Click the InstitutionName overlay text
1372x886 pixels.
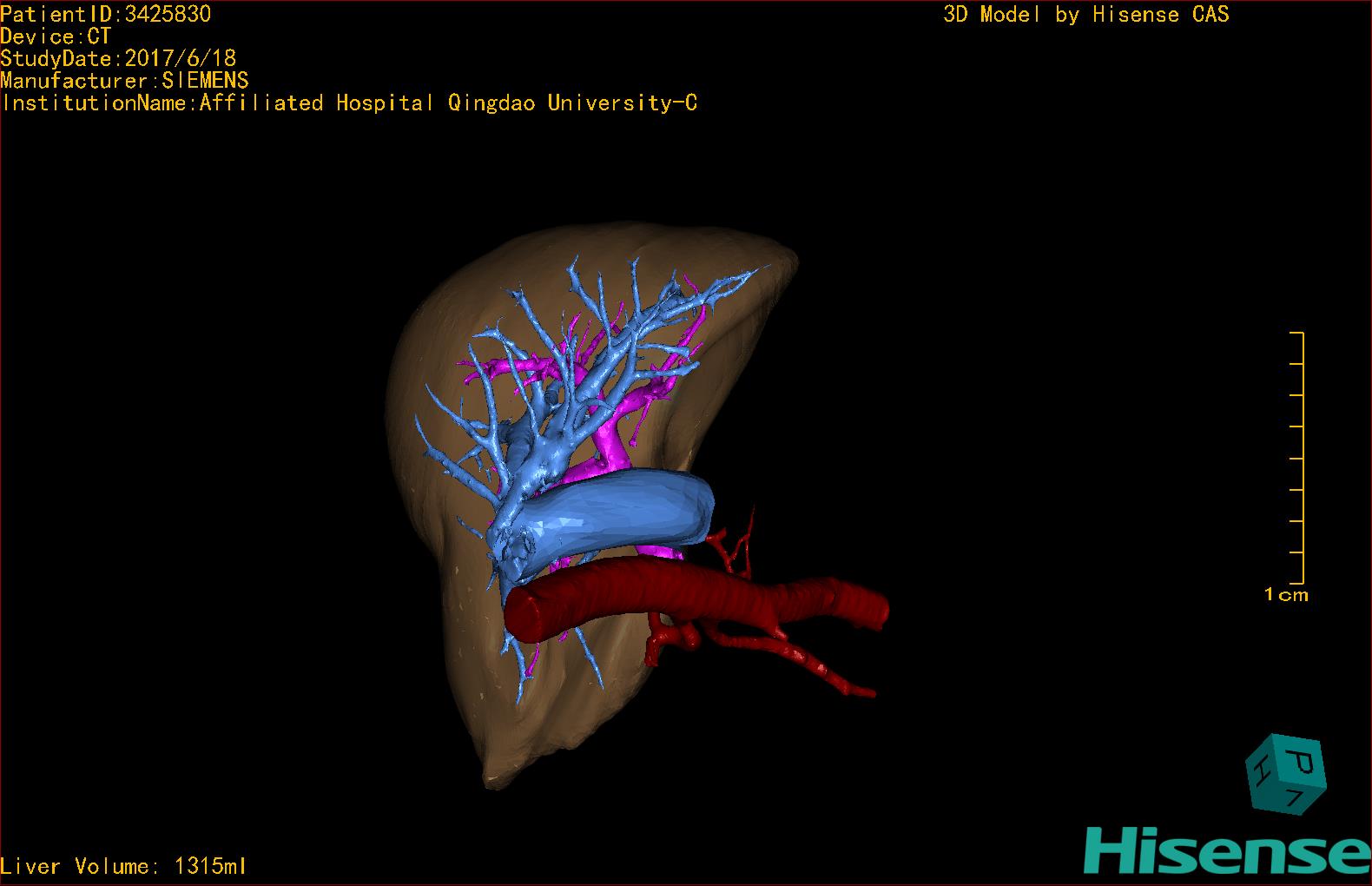click(x=349, y=103)
